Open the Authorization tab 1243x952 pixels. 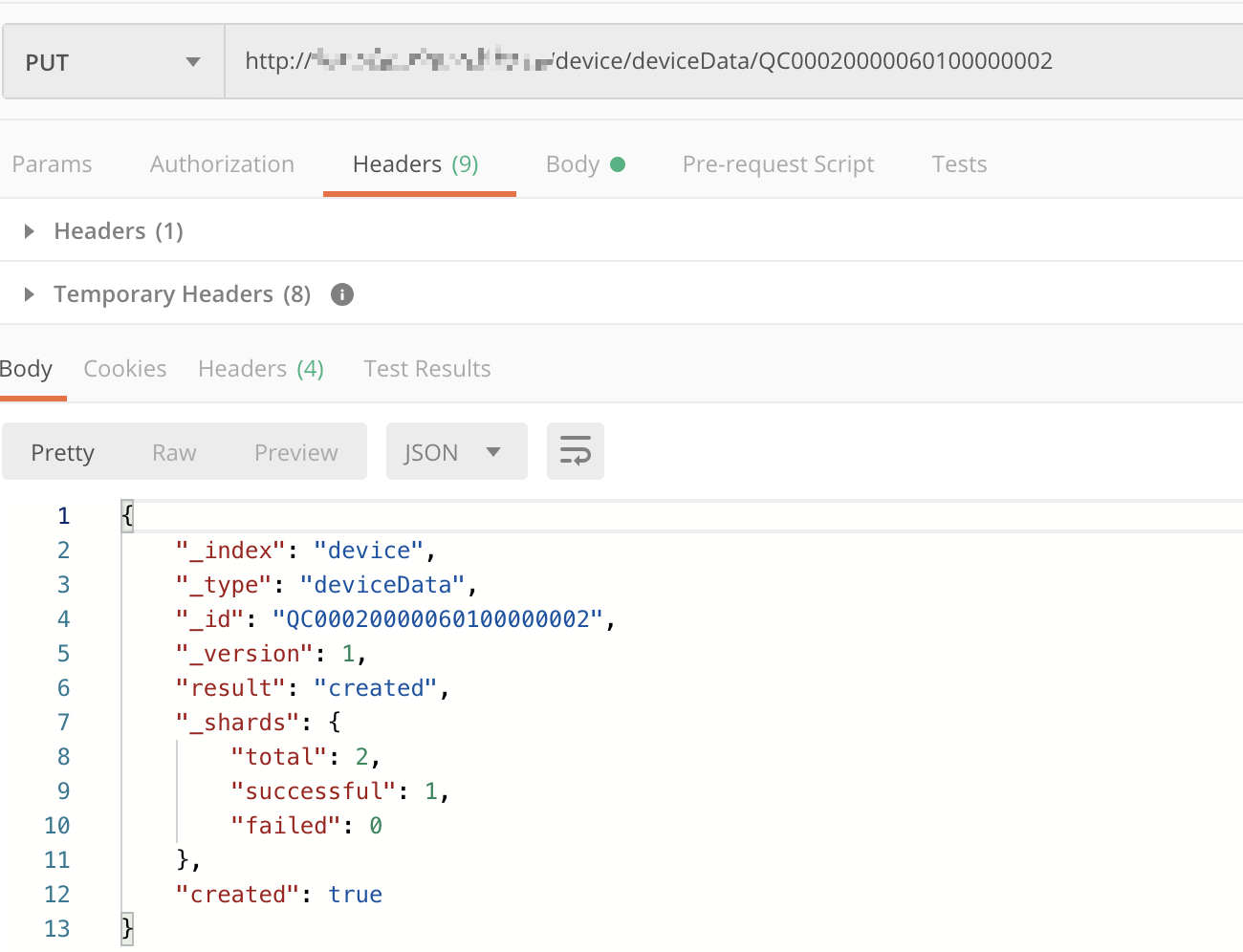[x=222, y=164]
